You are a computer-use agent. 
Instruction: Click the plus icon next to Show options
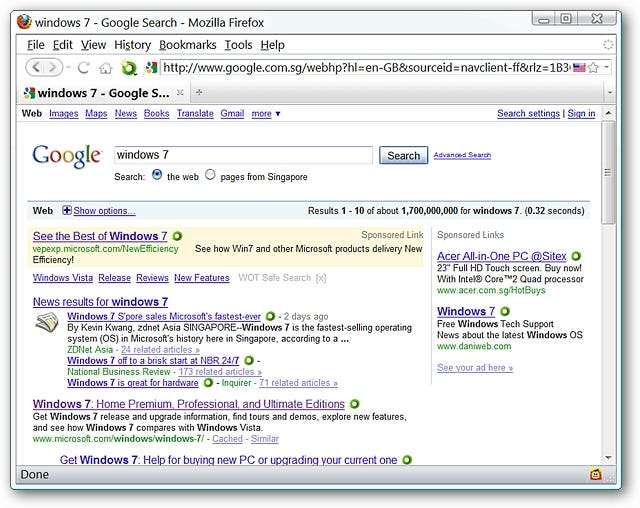point(67,210)
